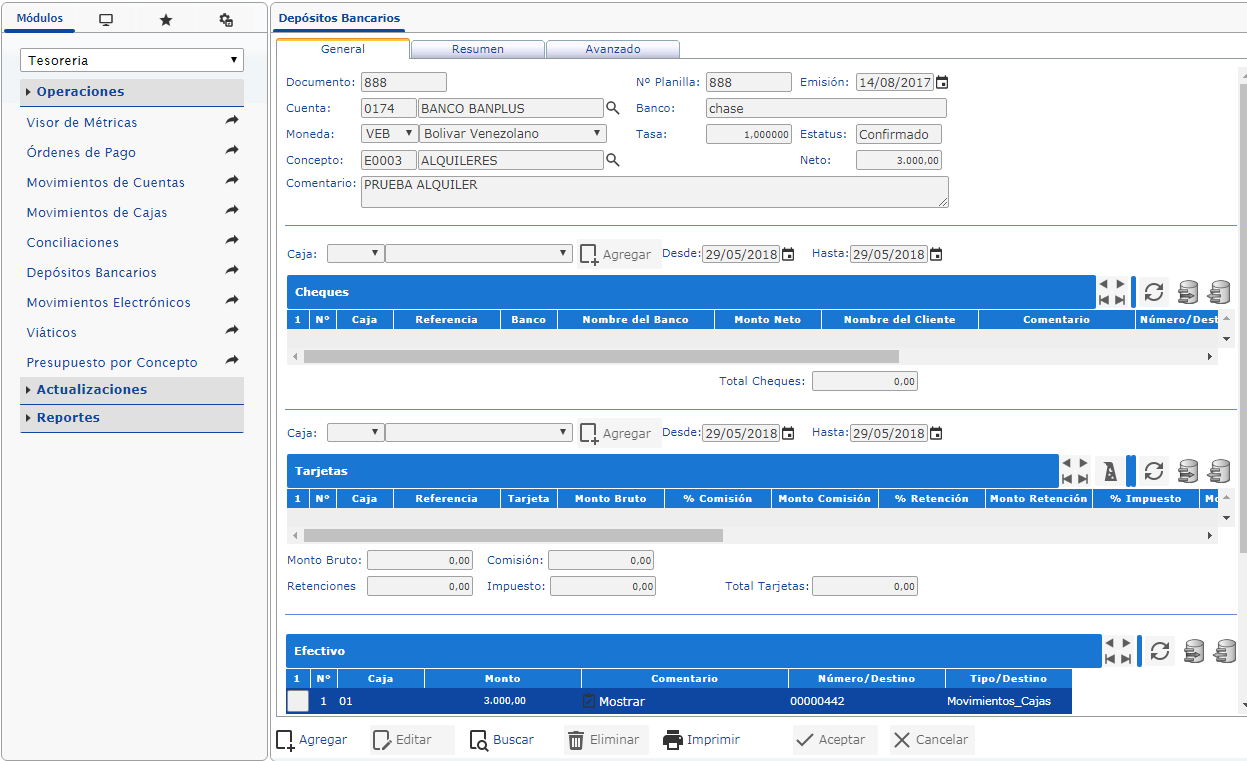Click the arrow icon beside Órdenes de Pago

click(232, 151)
